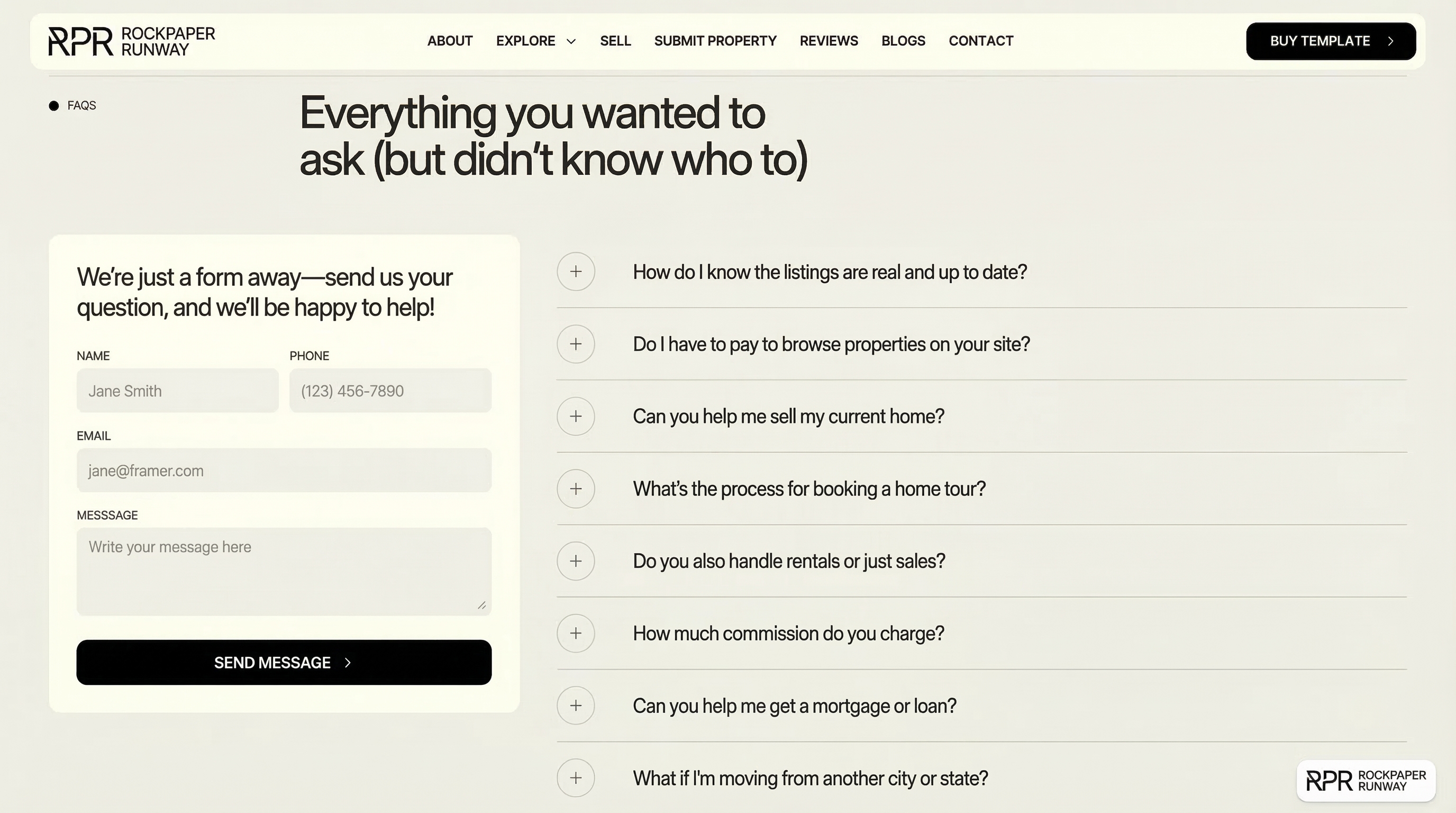Open the Explore dropdown menu
Screen dimensions: 1456x813
click(535, 41)
